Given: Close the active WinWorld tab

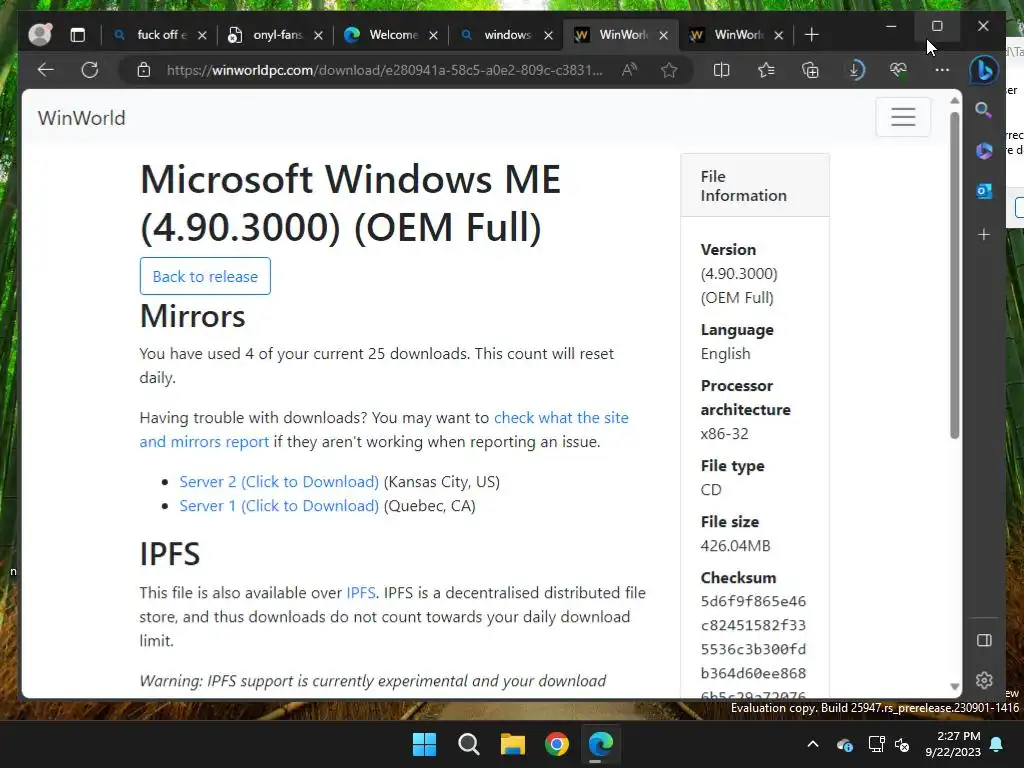Looking at the screenshot, I should click(x=664, y=35).
